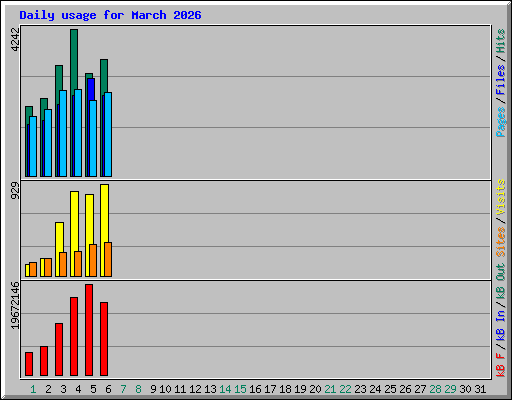The width and height of the screenshot is (512, 400).
Task: Click the Files legend label
Action: (x=500, y=80)
